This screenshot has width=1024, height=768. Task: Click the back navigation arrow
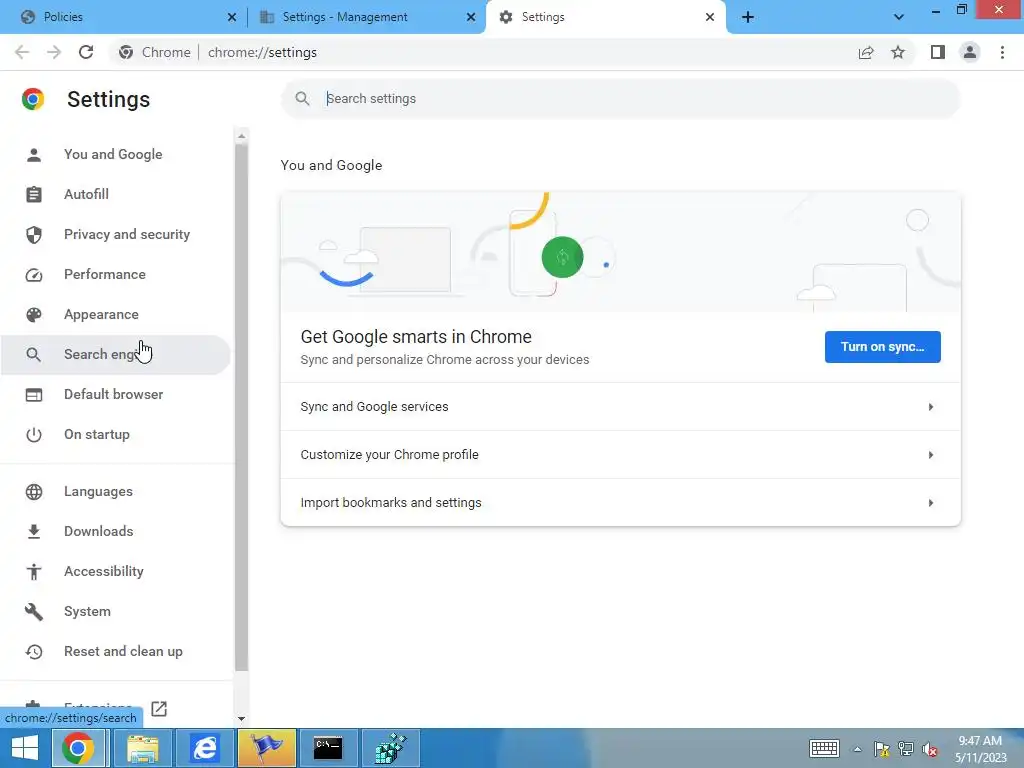click(x=22, y=52)
